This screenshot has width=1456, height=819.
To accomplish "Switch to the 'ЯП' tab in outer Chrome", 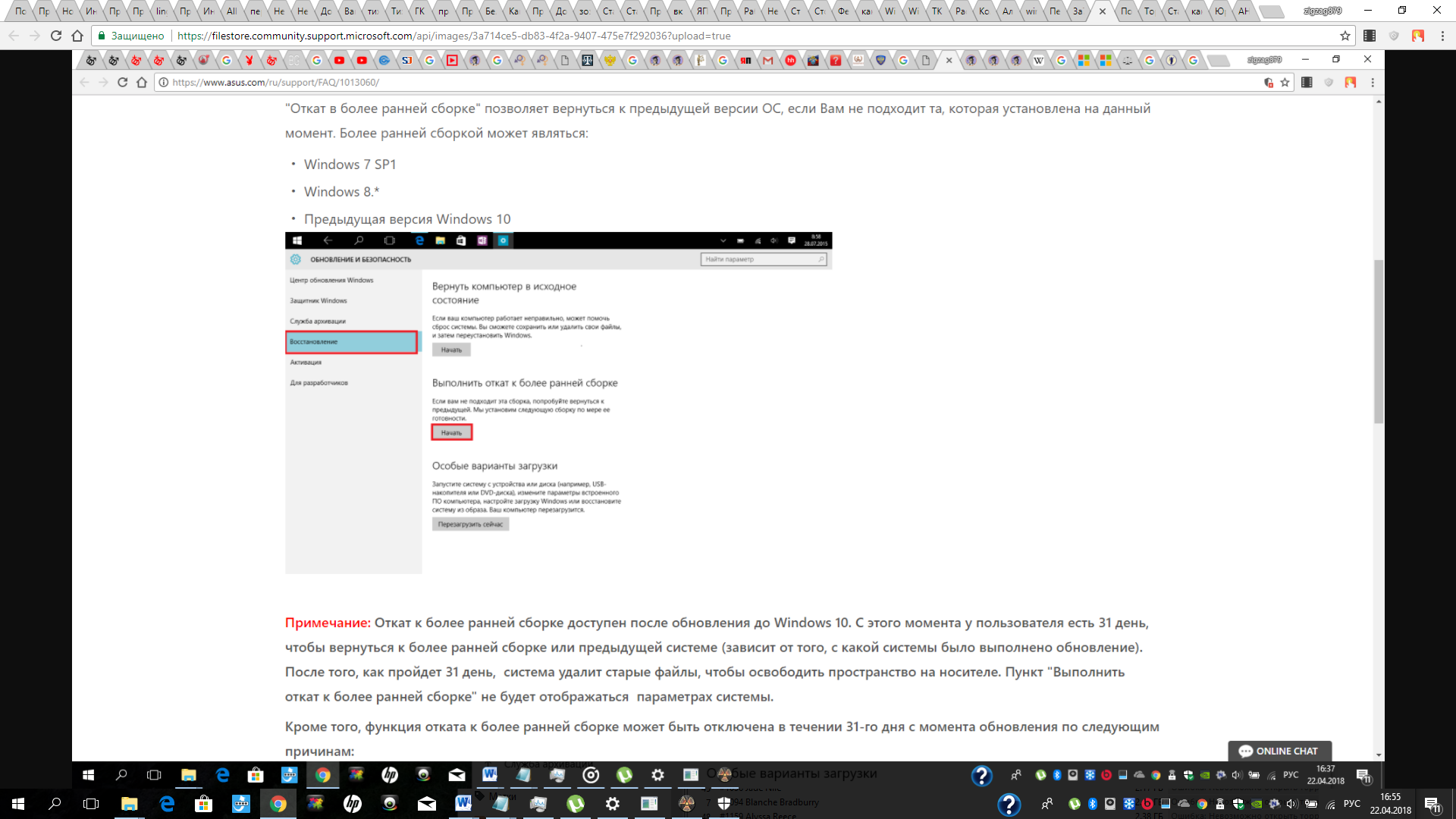I will click(701, 11).
